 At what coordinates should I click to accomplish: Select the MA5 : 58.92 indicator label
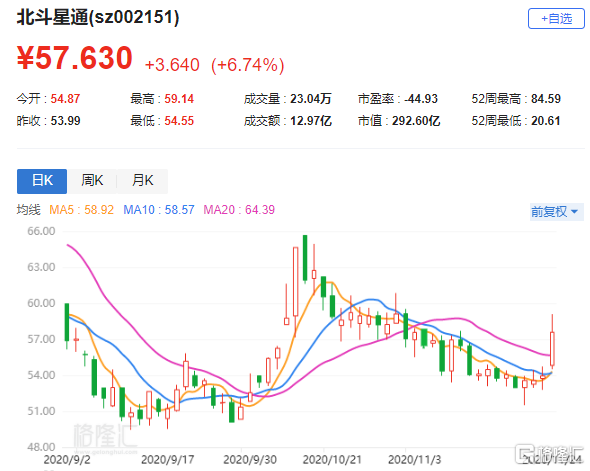click(81, 210)
